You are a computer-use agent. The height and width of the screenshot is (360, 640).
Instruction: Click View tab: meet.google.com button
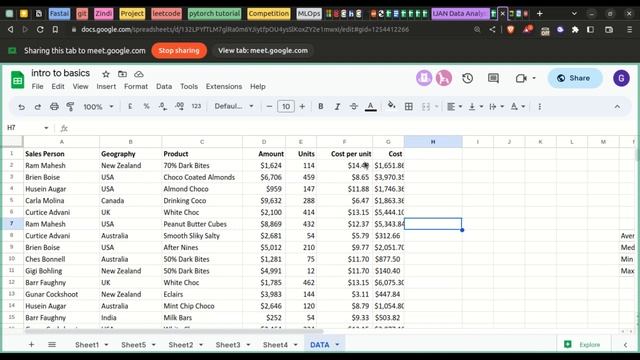263,51
